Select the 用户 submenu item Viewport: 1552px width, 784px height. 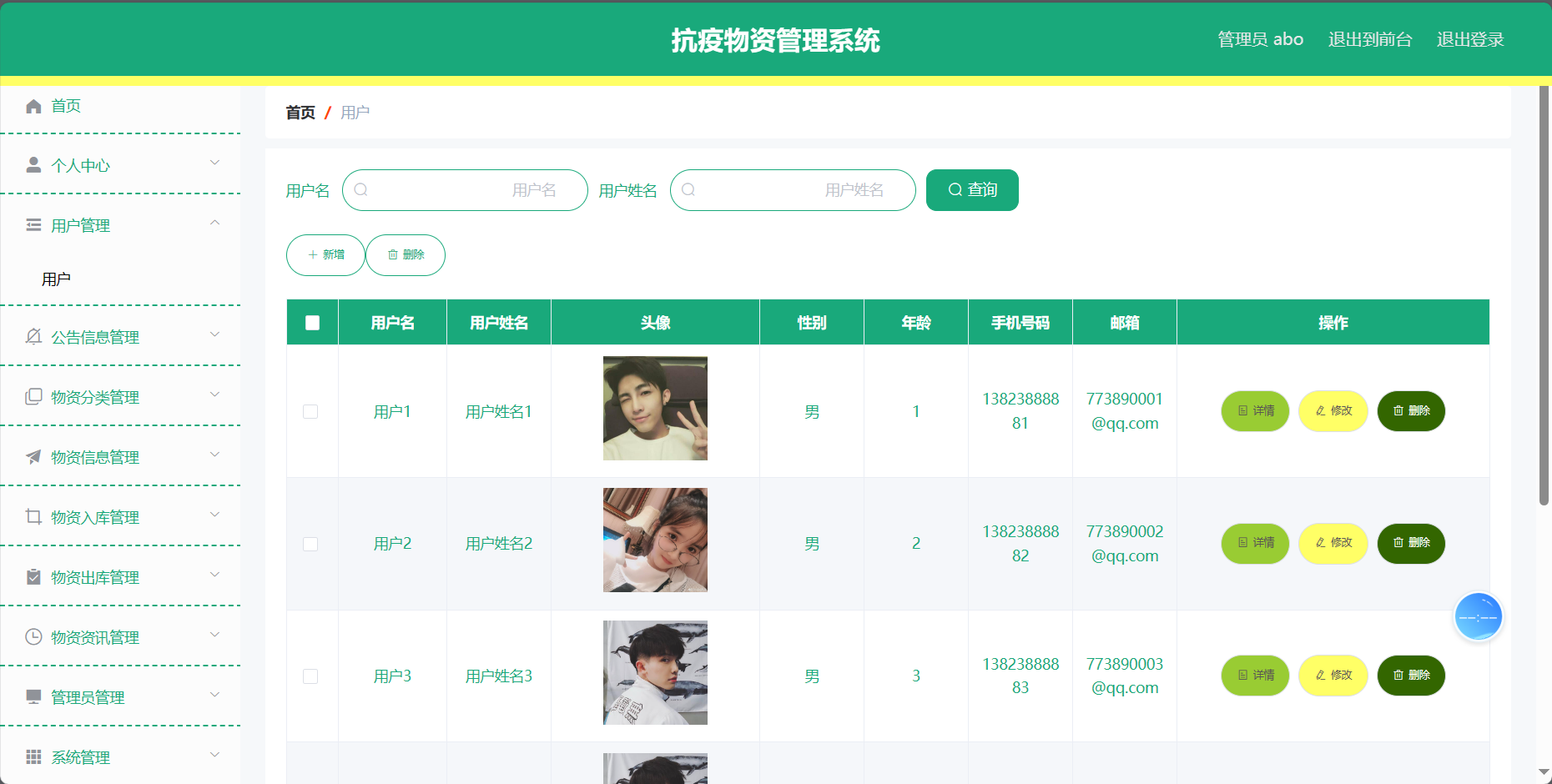tap(56, 279)
